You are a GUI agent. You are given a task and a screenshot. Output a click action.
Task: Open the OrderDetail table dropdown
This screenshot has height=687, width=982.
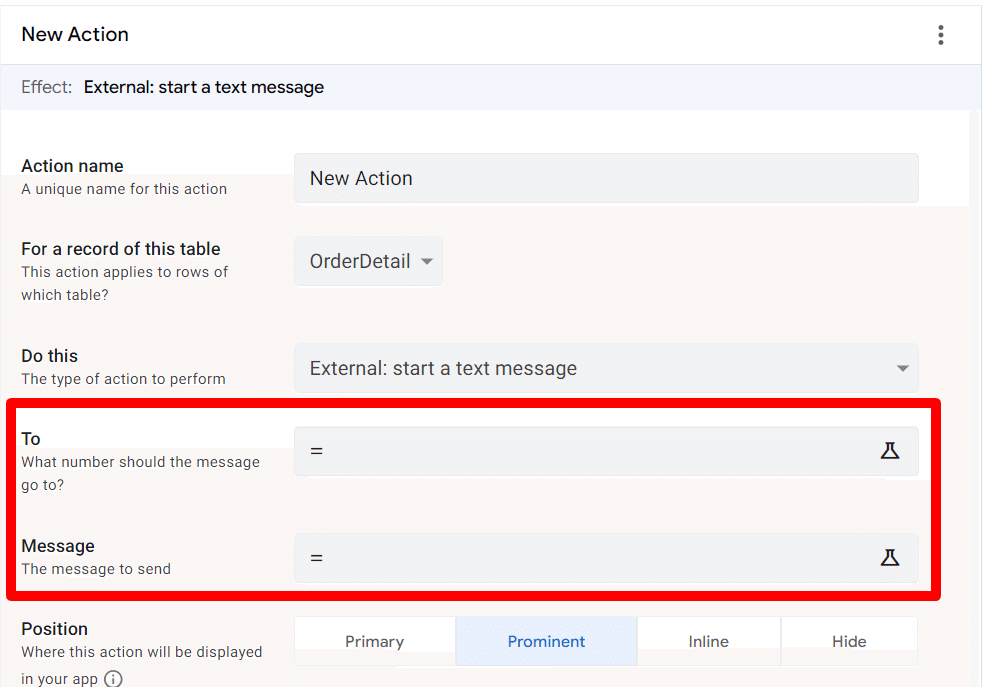[x=369, y=261]
